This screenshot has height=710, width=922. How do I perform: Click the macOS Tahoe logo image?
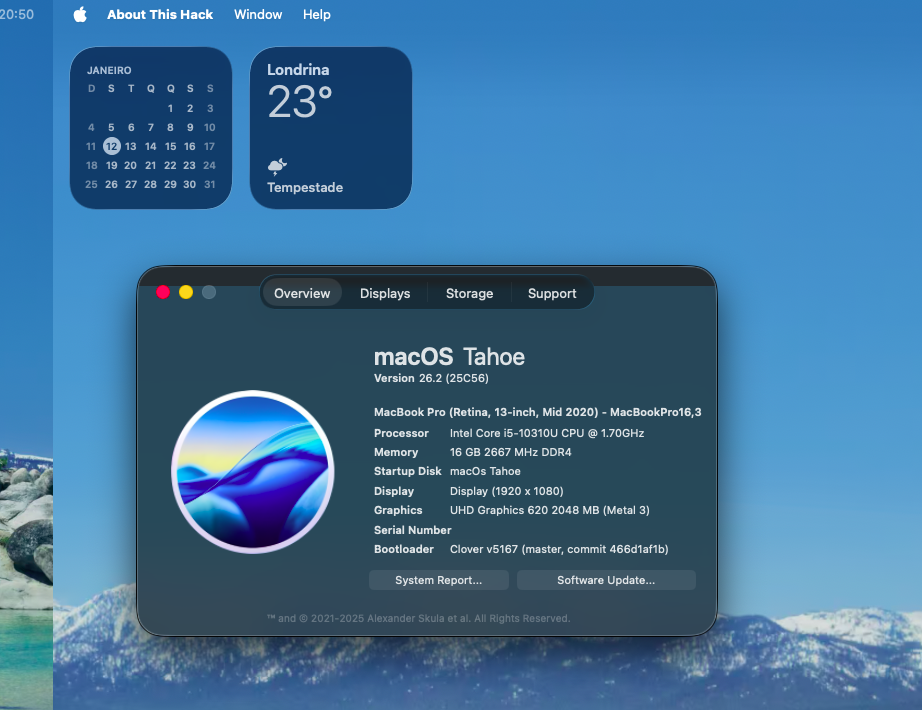(x=253, y=472)
